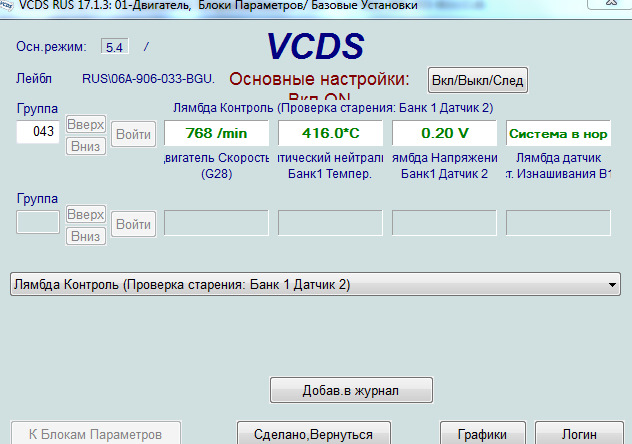Click the empty second group number field
This screenshot has width=632, height=444.
[x=38, y=222]
